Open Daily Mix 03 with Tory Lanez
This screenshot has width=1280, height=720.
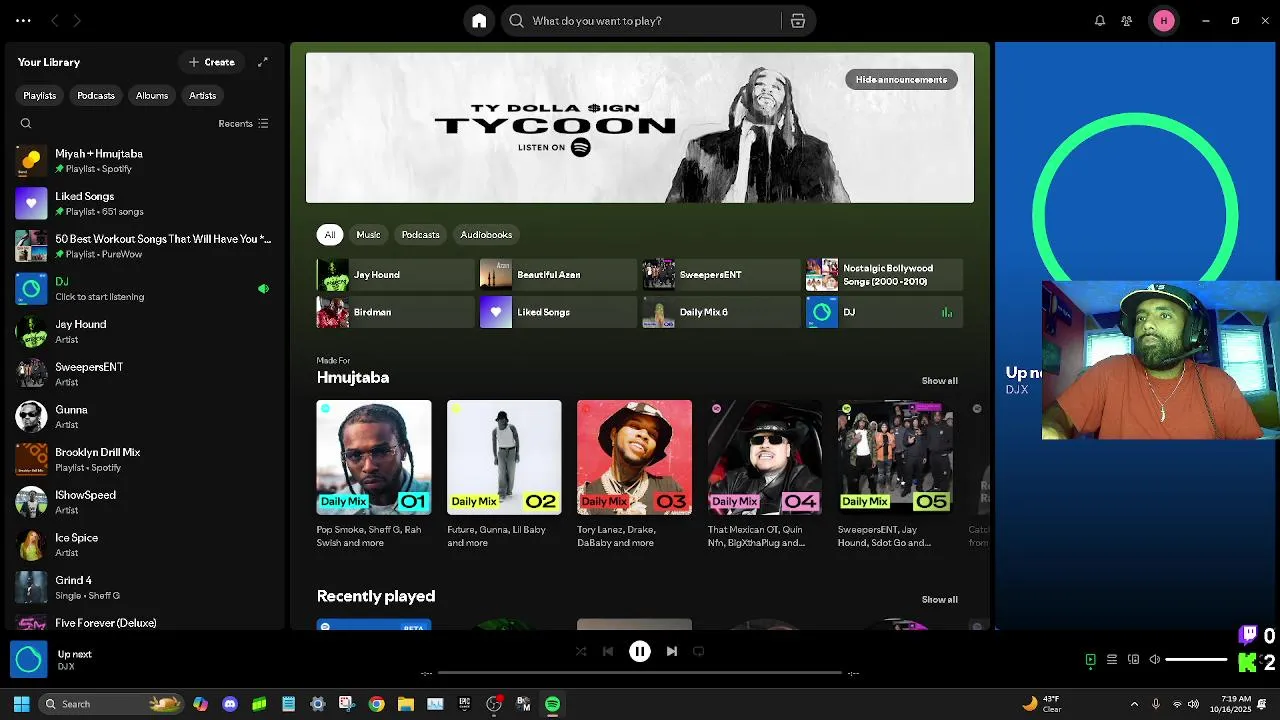click(x=634, y=475)
